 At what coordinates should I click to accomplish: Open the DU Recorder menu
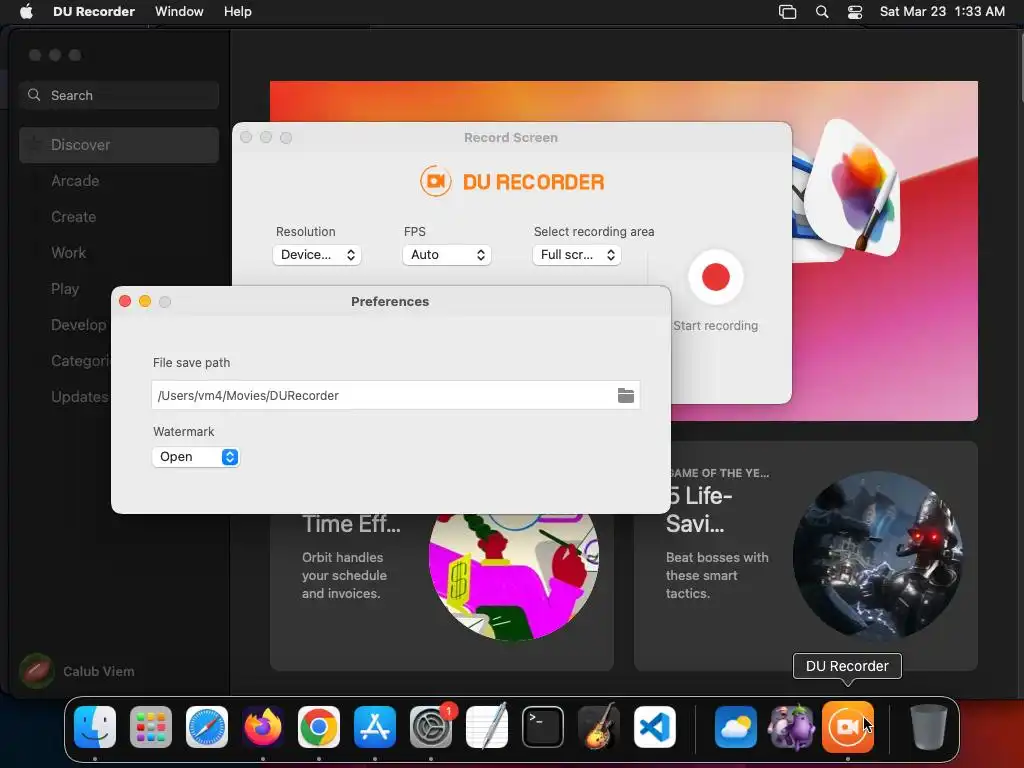94,11
